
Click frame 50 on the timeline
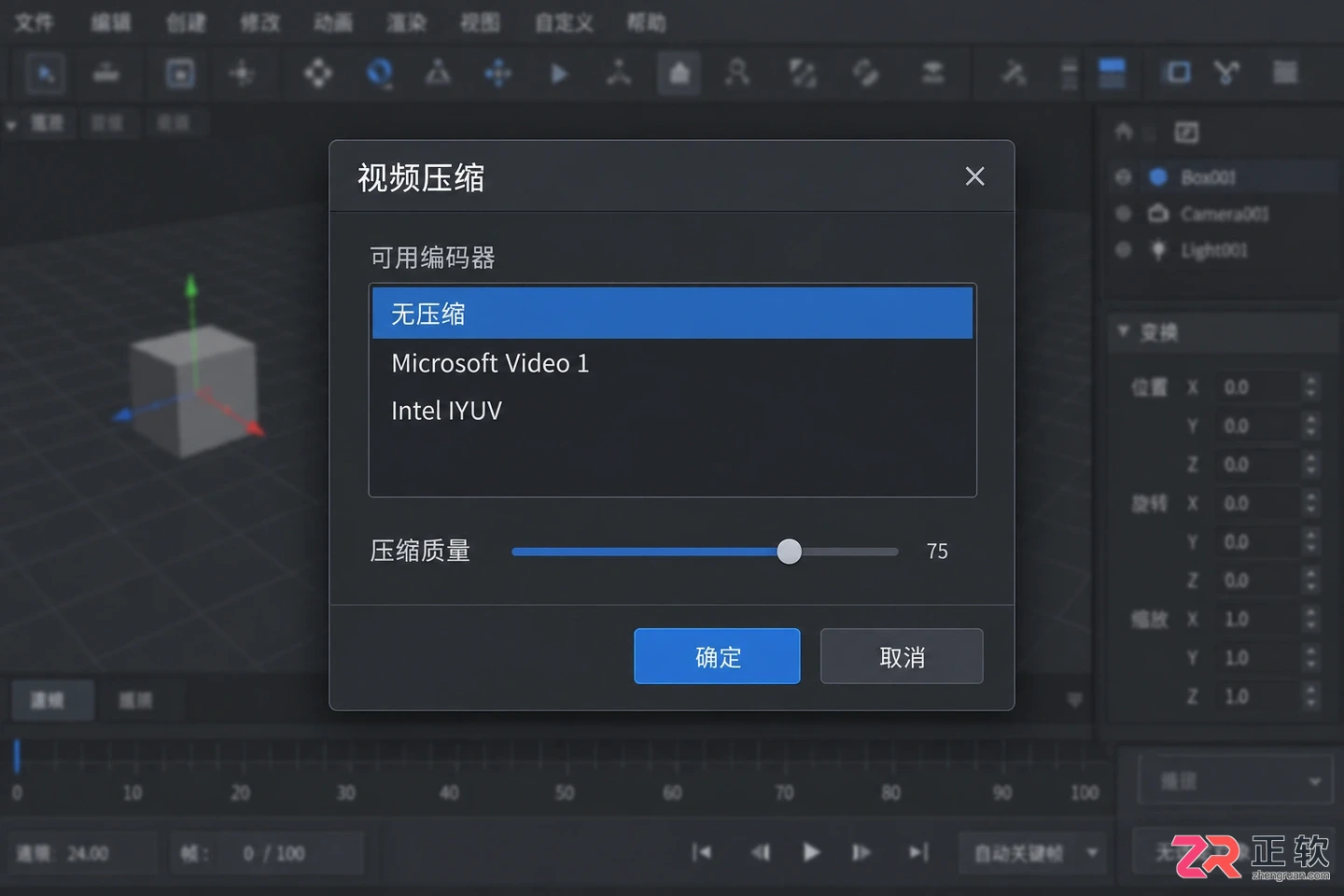pos(565,792)
